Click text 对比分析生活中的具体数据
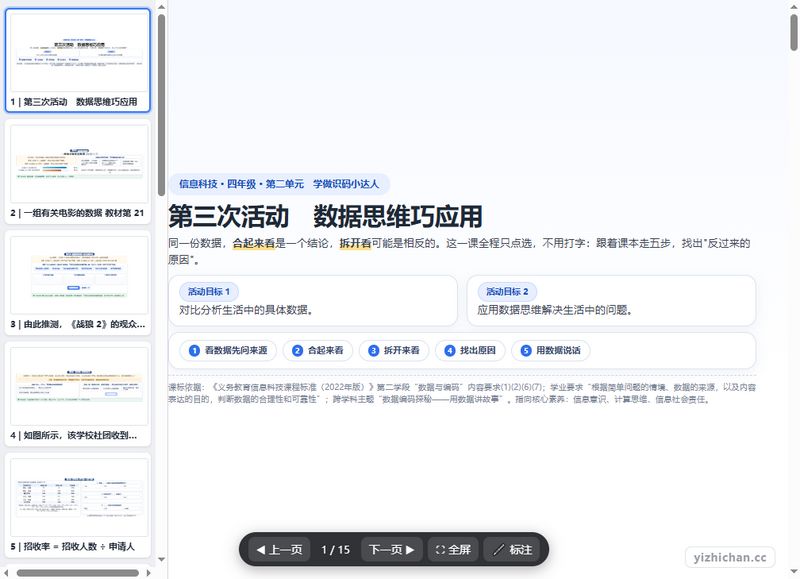 pyautogui.click(x=246, y=310)
